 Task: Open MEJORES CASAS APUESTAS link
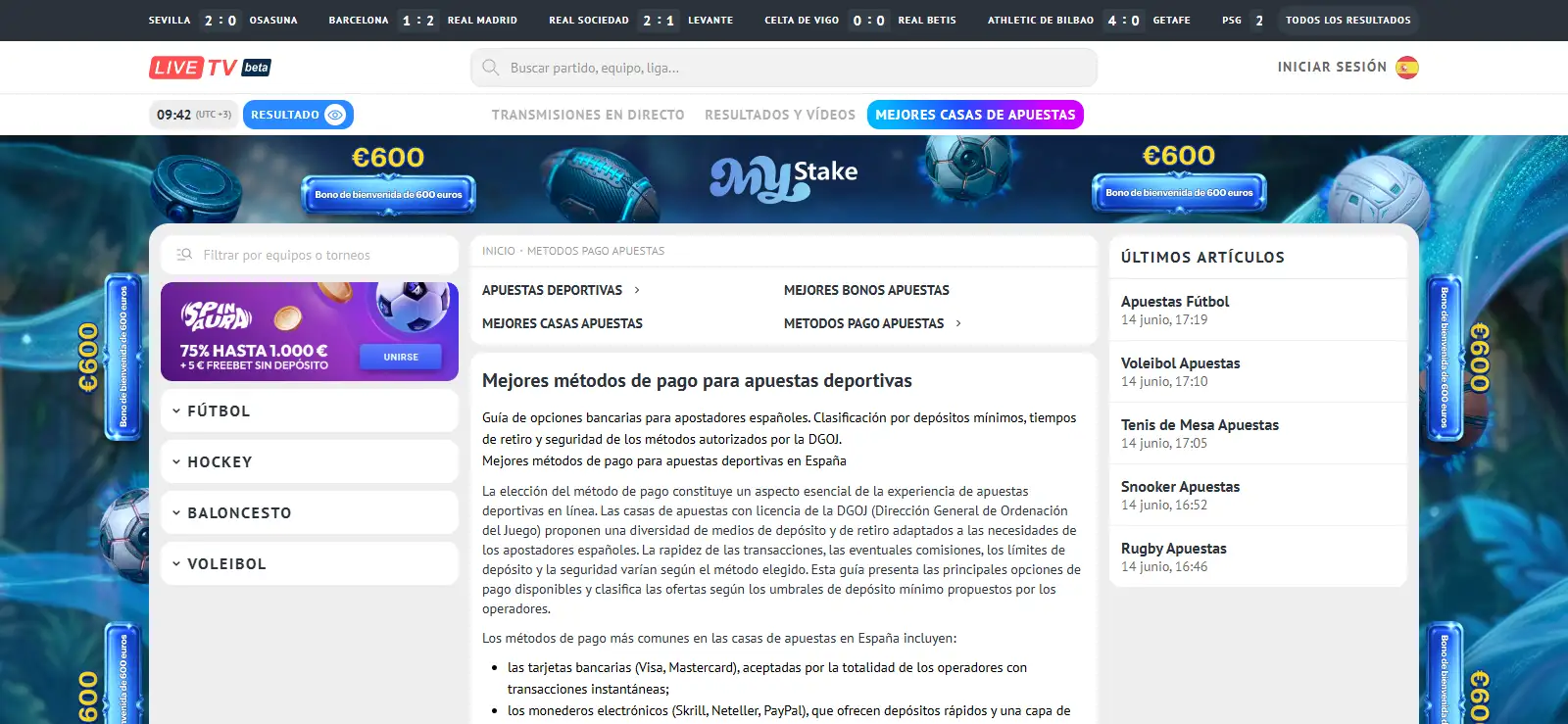pyautogui.click(x=563, y=323)
